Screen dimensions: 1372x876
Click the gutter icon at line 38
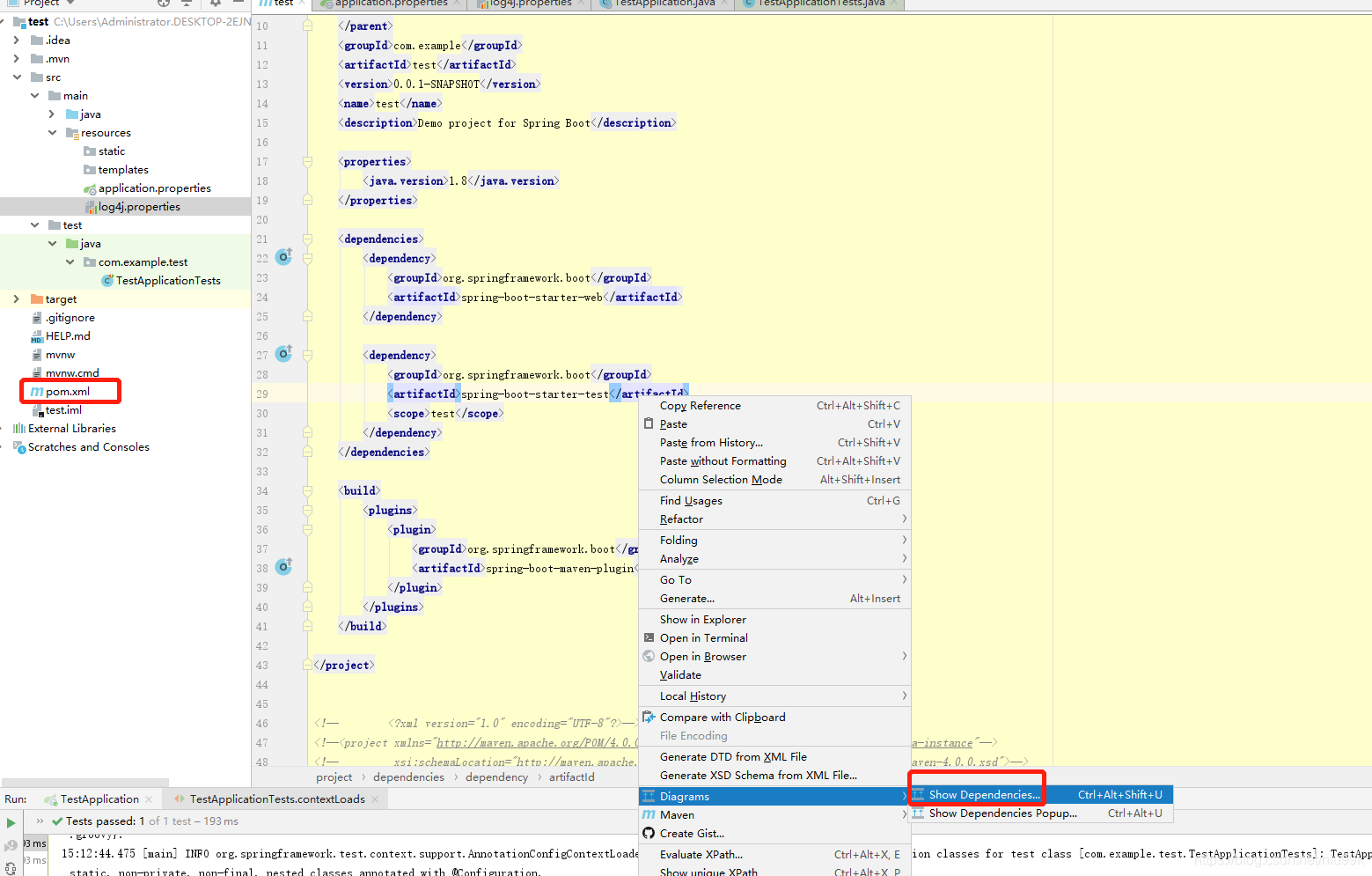283,567
